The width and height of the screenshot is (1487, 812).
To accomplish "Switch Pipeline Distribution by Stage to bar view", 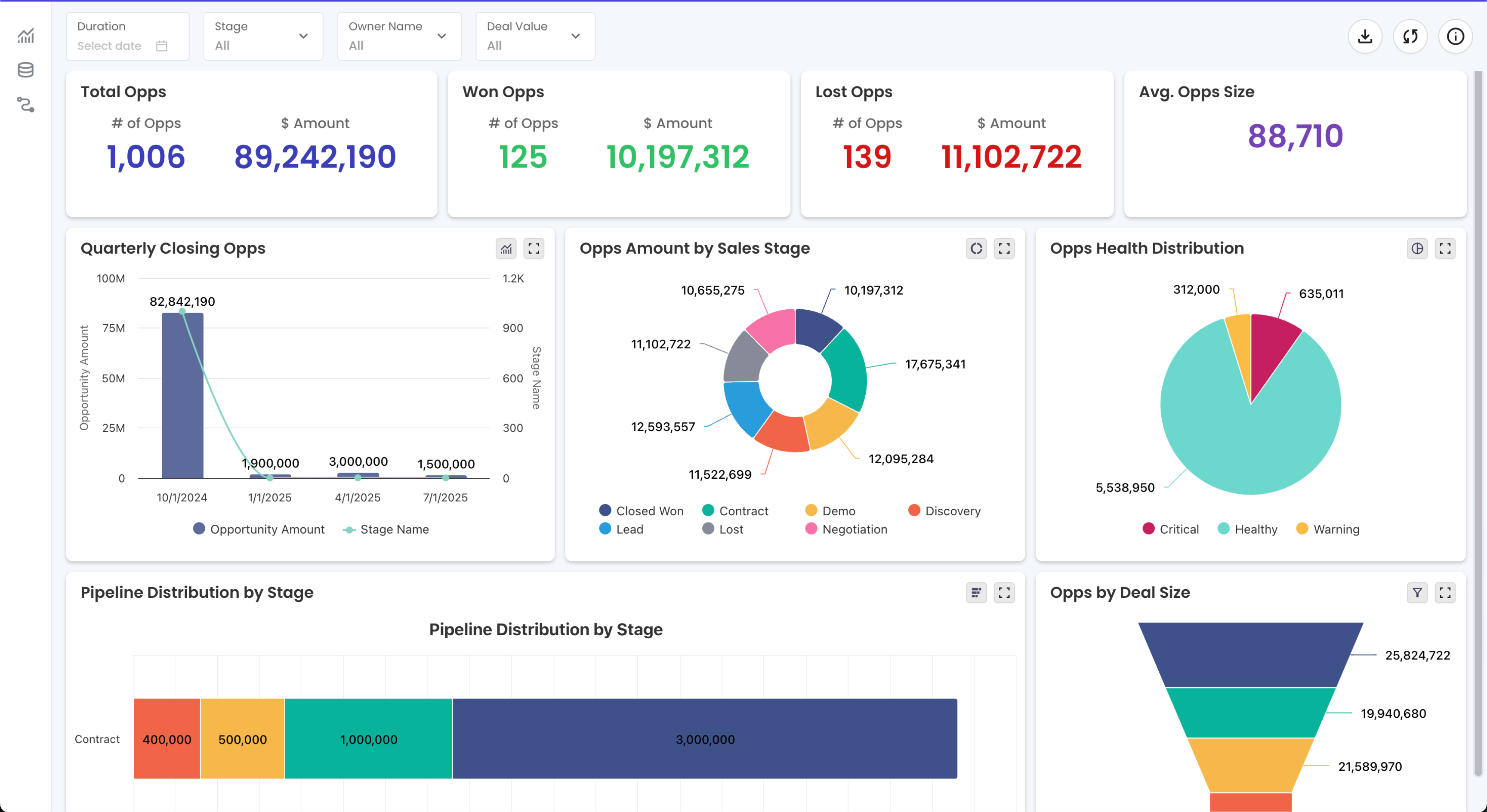I will coord(976,592).
